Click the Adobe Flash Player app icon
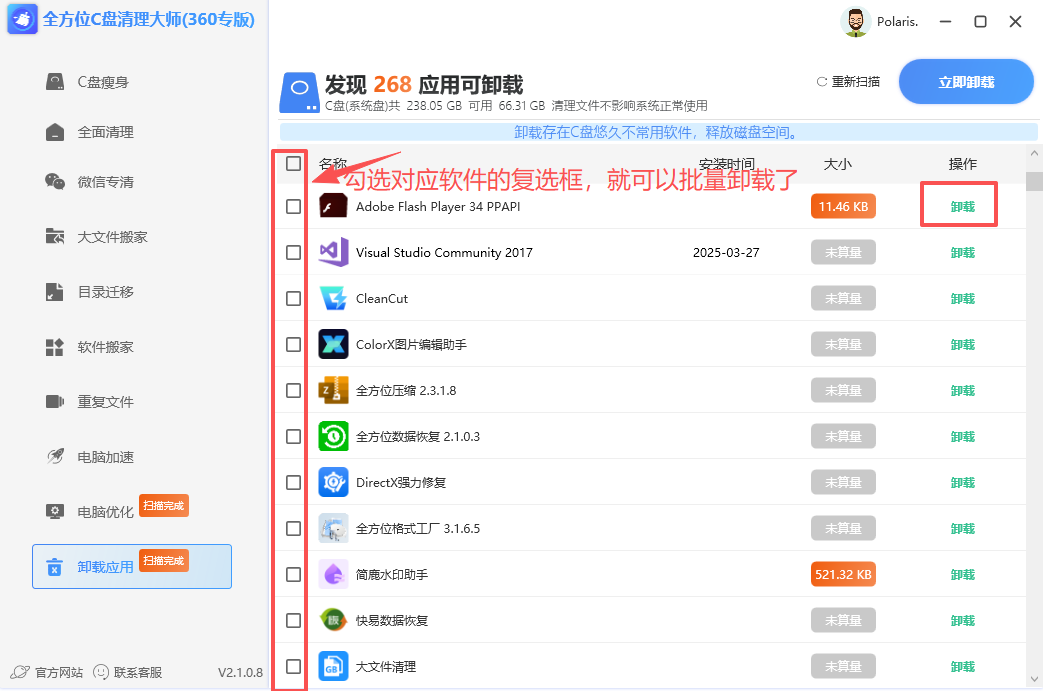The width and height of the screenshot is (1043, 691). coord(333,206)
